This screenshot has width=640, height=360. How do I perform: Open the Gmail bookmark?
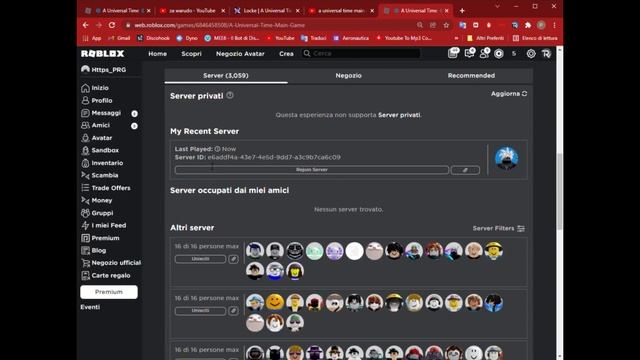click(x=119, y=38)
